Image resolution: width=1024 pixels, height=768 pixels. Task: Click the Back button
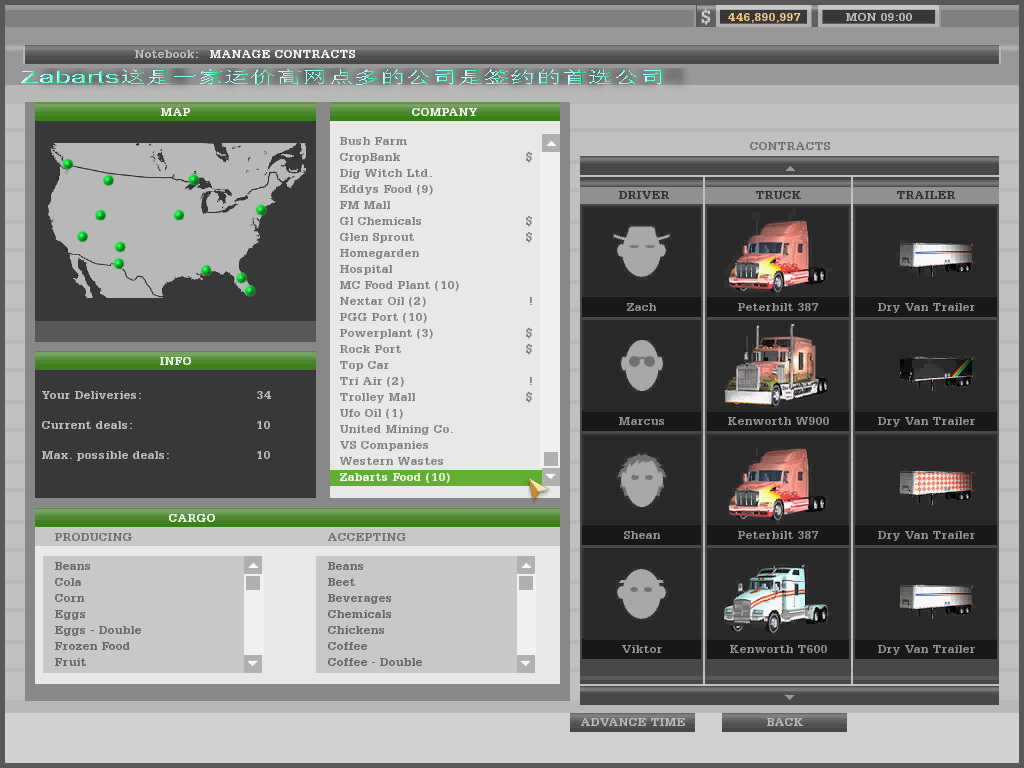[784, 722]
